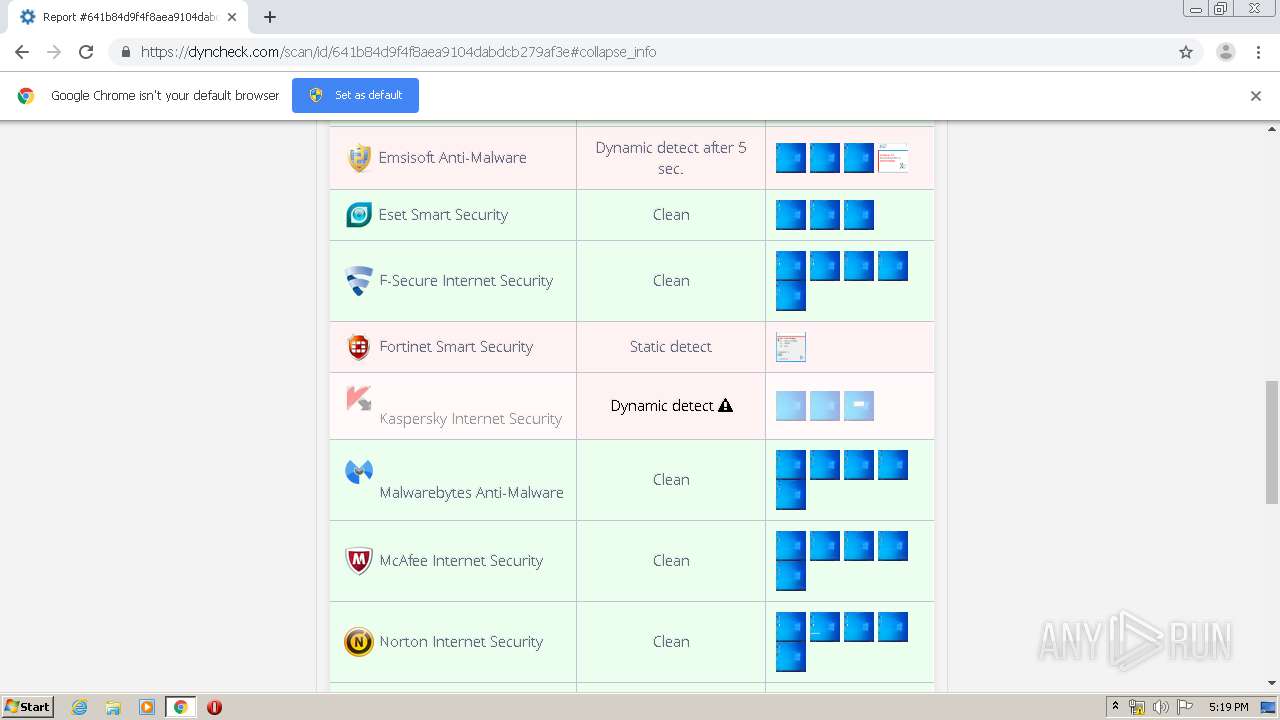Open the Fortinet static detect screenshot thumbnail
The image size is (1280, 720).
coord(791,347)
